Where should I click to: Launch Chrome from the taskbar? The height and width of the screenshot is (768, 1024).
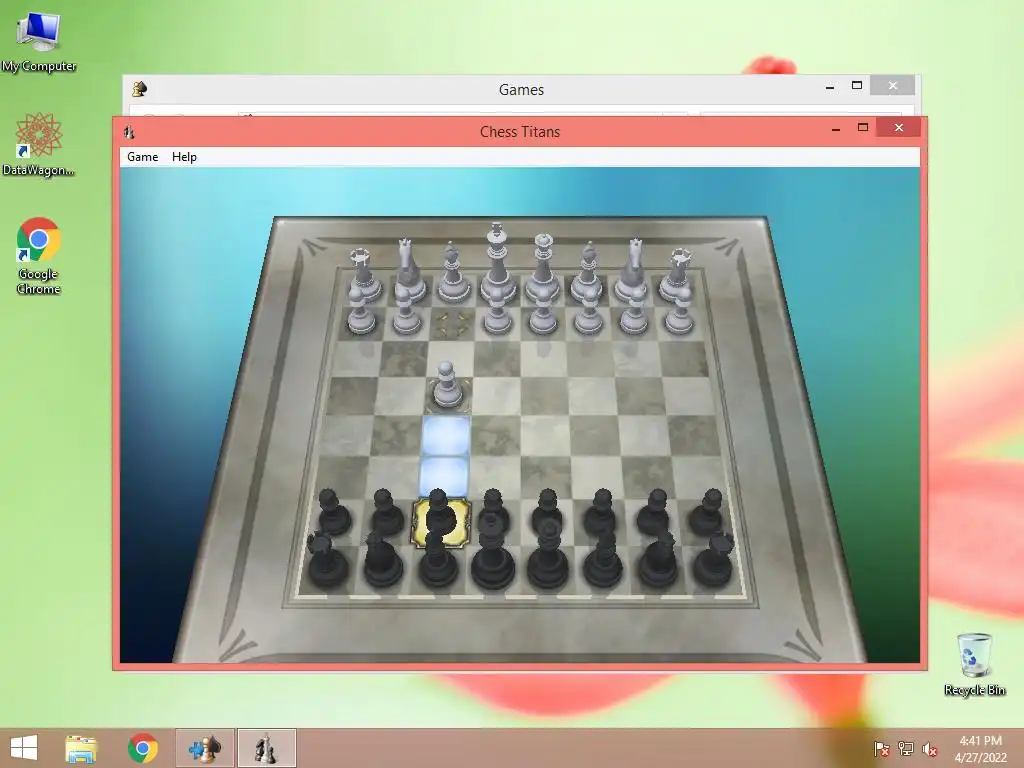pos(142,748)
